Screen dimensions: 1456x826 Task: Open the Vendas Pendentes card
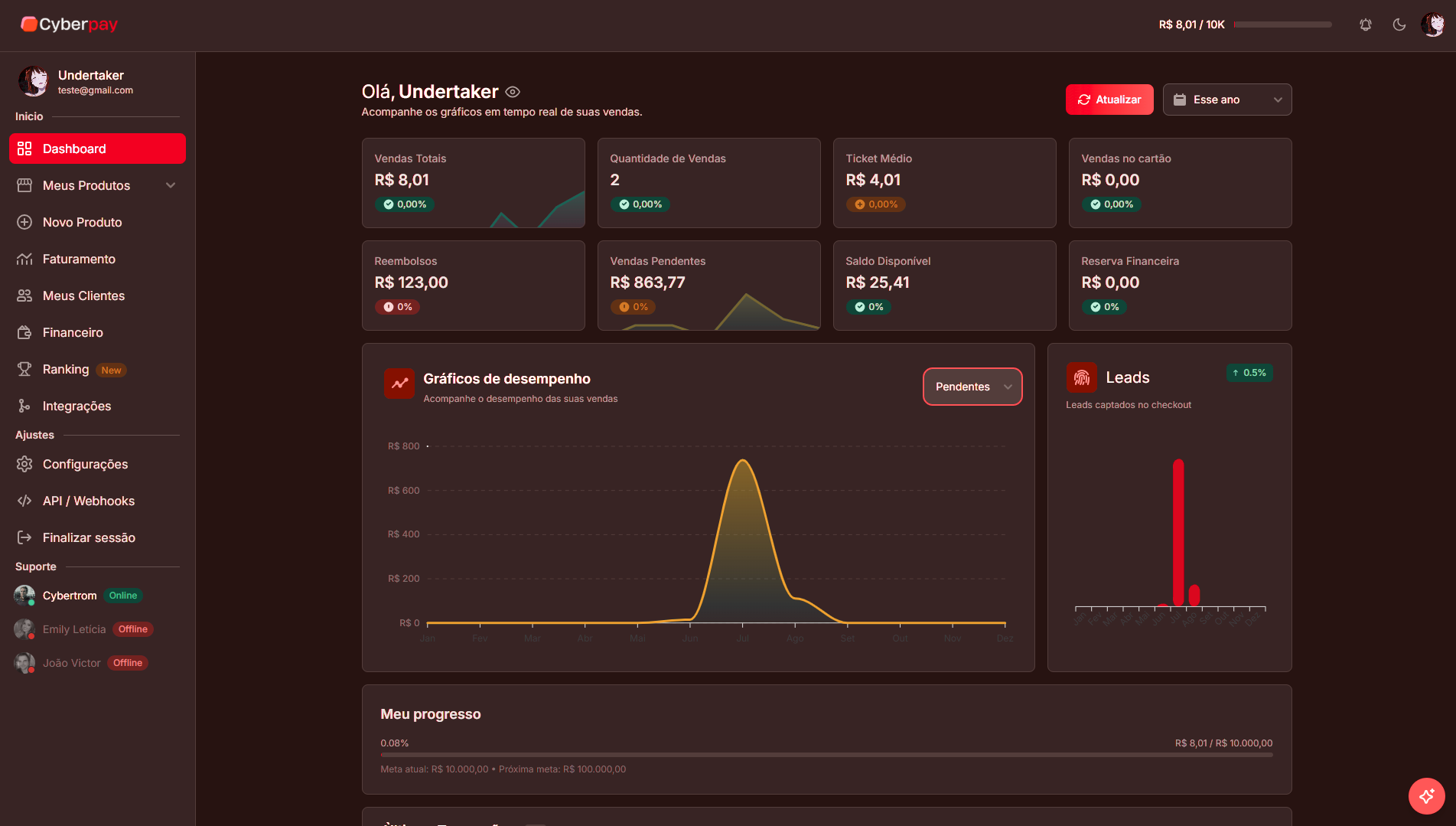[708, 286]
